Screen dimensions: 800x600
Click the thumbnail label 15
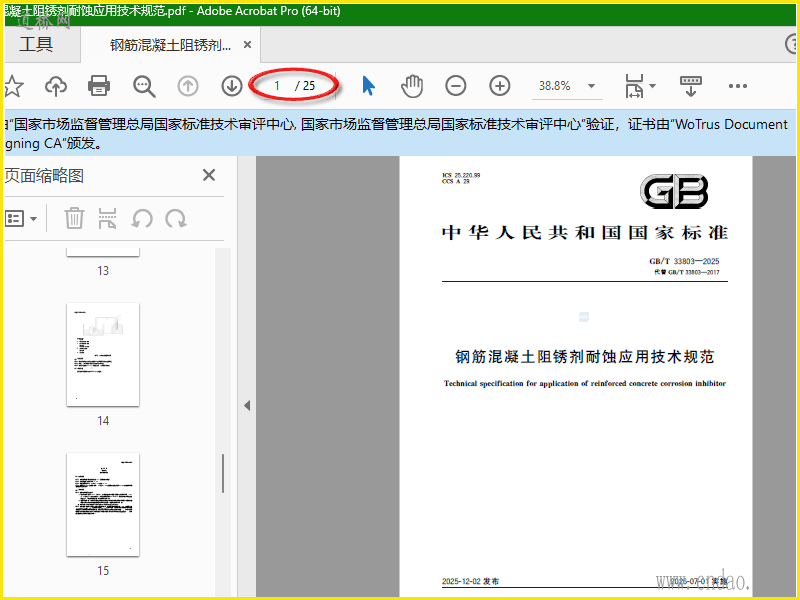click(103, 571)
